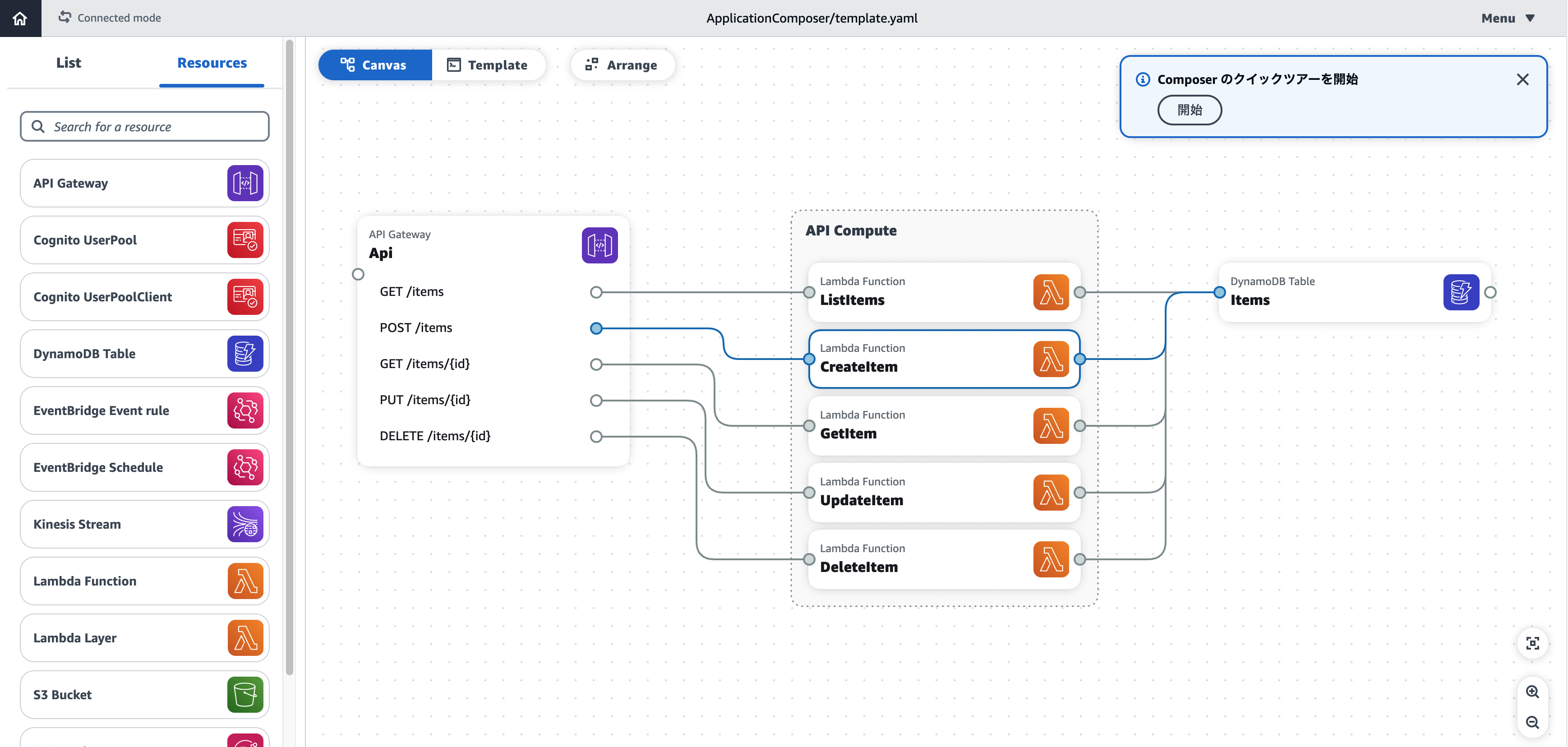
Task: Click the PUT /items/{id} output port
Action: pos(596,400)
